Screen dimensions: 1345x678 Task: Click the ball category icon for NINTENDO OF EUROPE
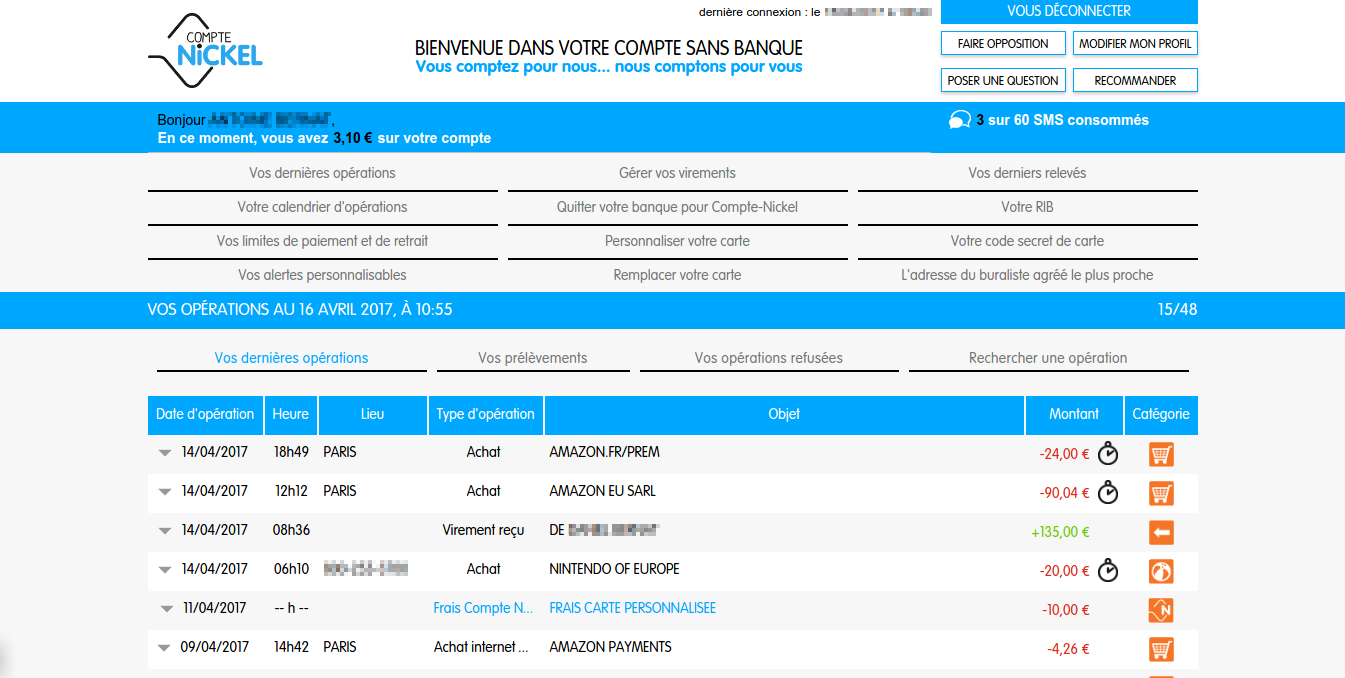[1161, 571]
